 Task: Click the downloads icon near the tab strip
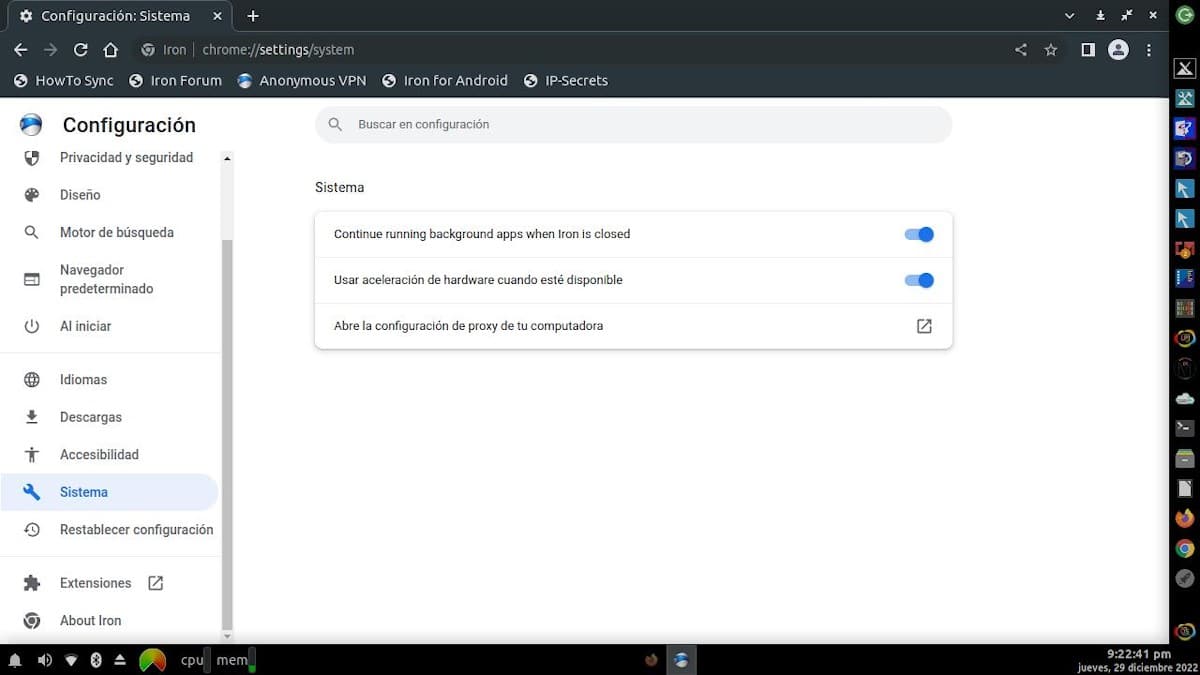1102,15
